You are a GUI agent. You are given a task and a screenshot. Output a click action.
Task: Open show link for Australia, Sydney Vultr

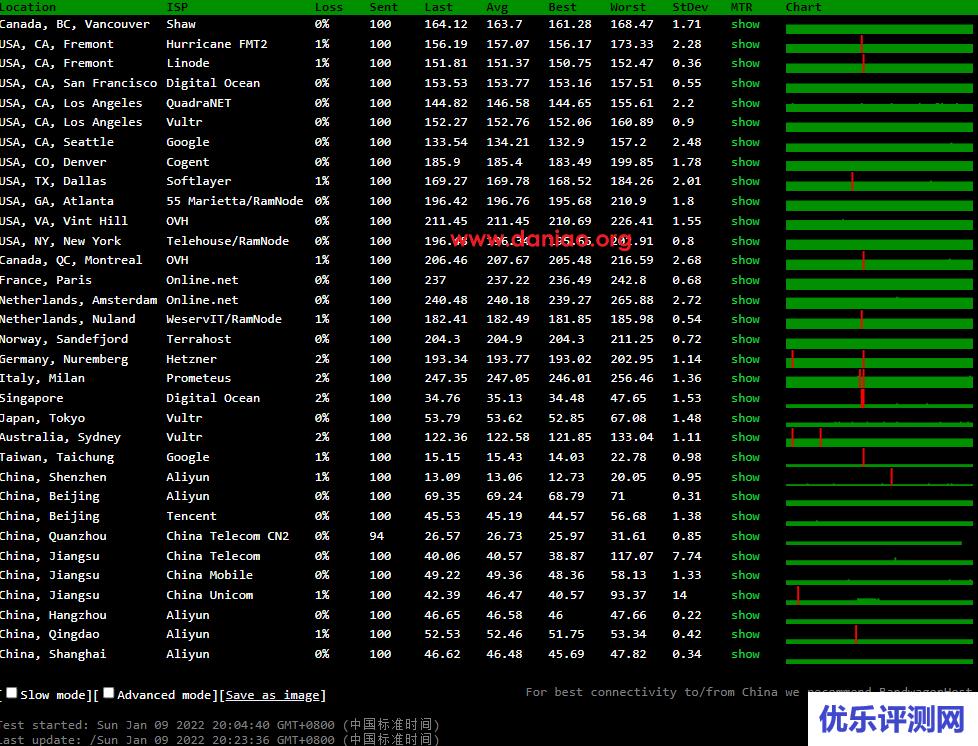[745, 437]
